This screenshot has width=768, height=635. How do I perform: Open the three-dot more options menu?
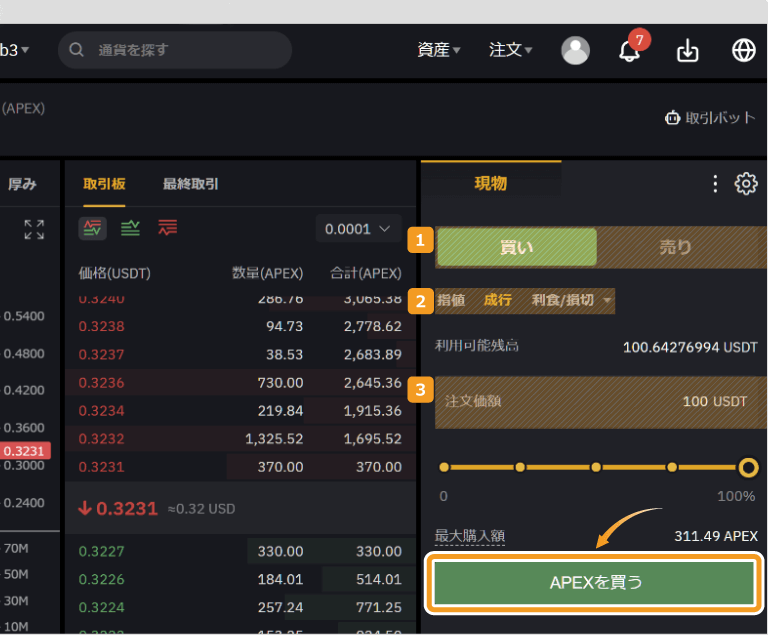pyautogui.click(x=715, y=184)
